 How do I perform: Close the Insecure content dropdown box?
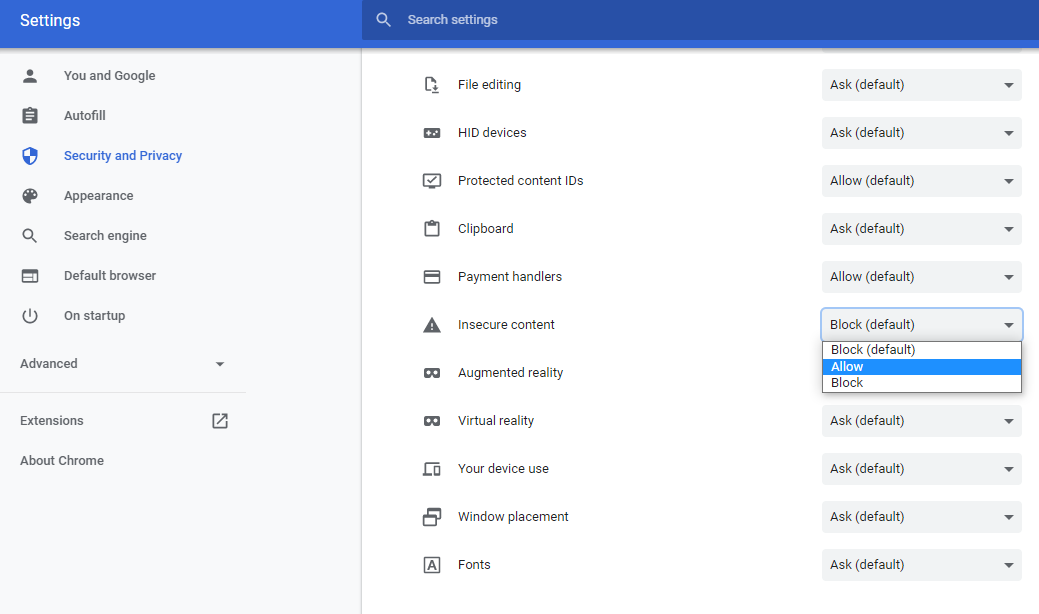[922, 325]
